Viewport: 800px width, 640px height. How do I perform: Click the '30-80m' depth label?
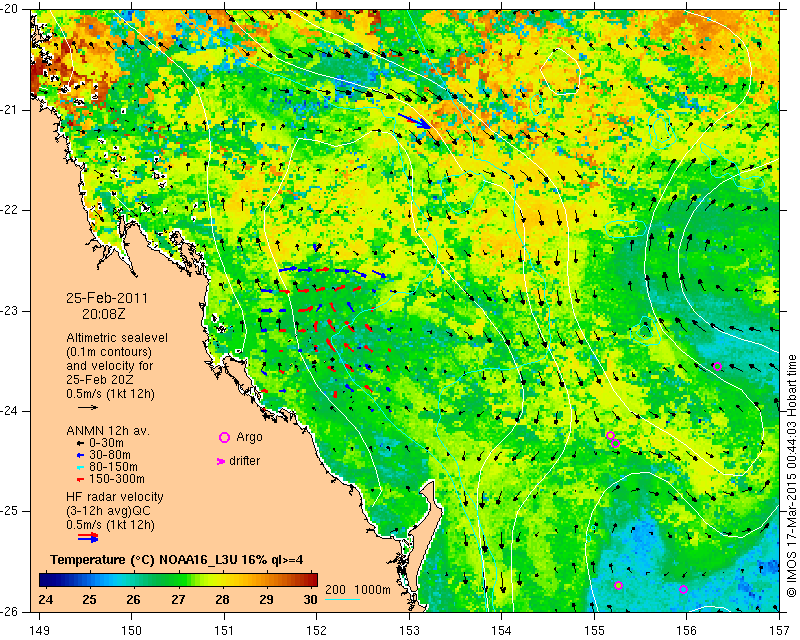[110, 455]
